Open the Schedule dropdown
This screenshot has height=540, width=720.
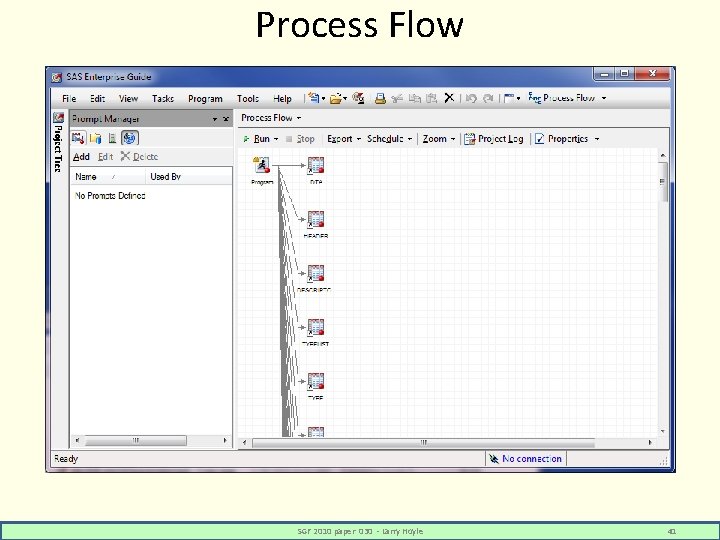(x=389, y=139)
